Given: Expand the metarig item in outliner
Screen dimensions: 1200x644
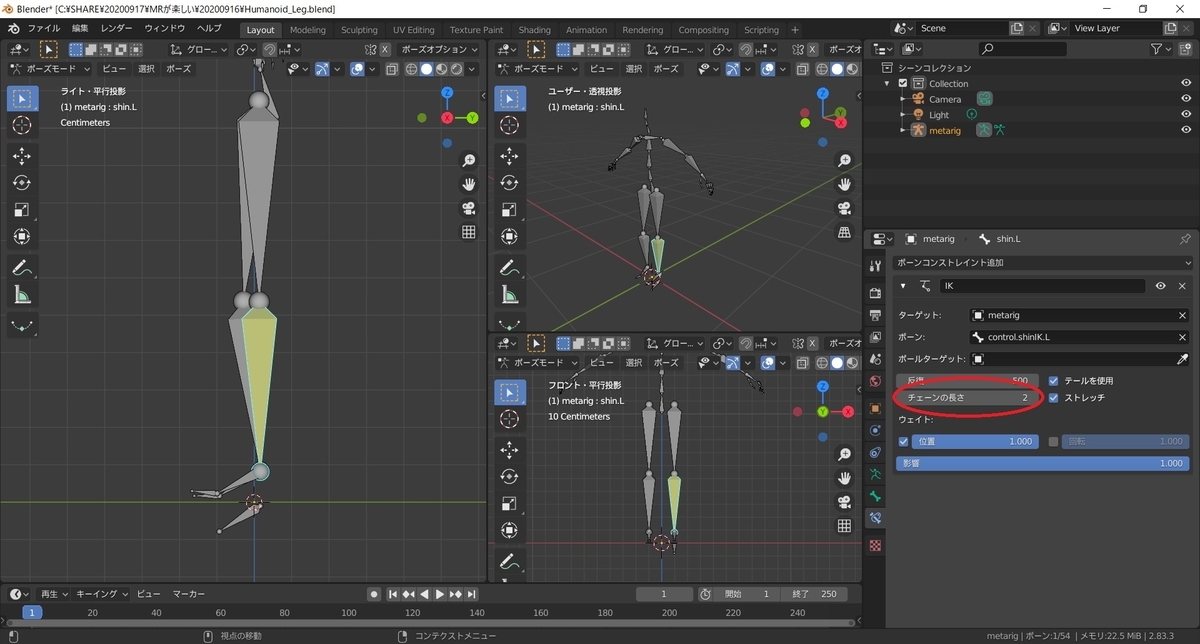Looking at the screenshot, I should pos(903,130).
